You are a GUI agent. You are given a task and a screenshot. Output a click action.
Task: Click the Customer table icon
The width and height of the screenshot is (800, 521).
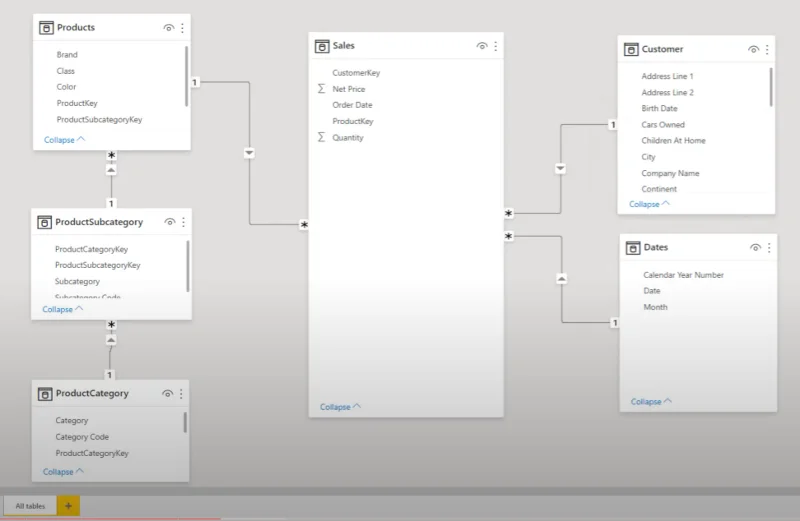(631, 49)
